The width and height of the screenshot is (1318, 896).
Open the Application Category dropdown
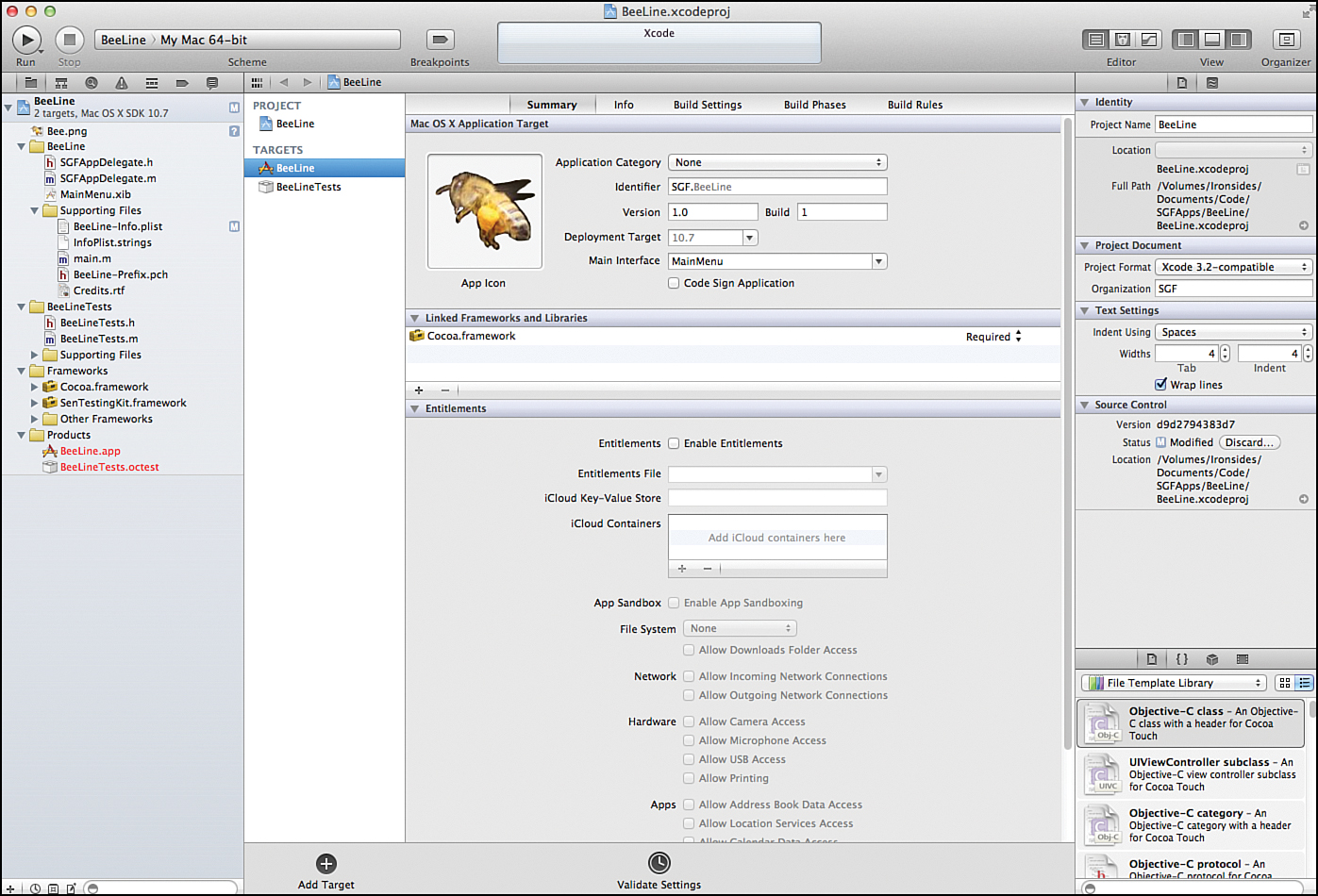777,162
